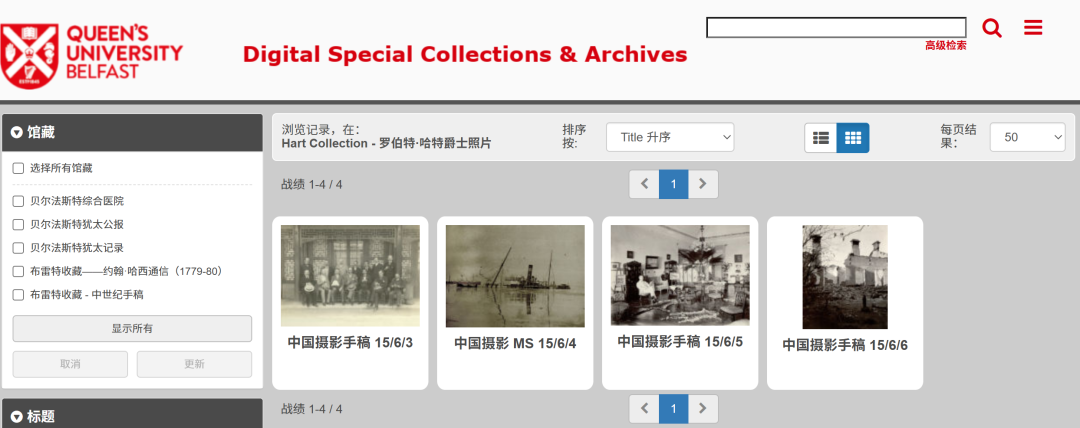Tick the 布雷特收藏 - 中世纪手稿 checkbox

point(18,294)
